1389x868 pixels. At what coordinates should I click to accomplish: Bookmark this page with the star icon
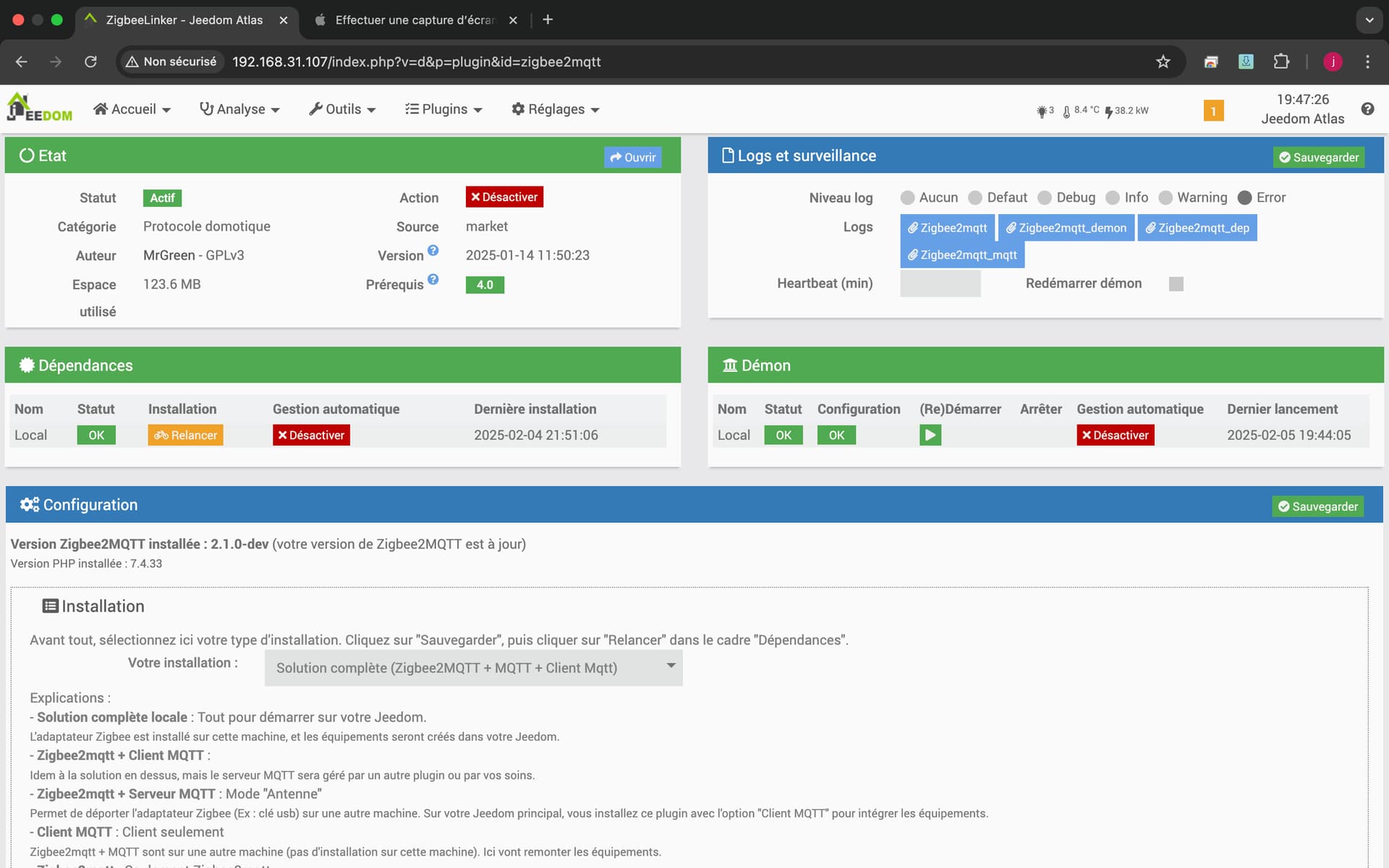(1163, 61)
